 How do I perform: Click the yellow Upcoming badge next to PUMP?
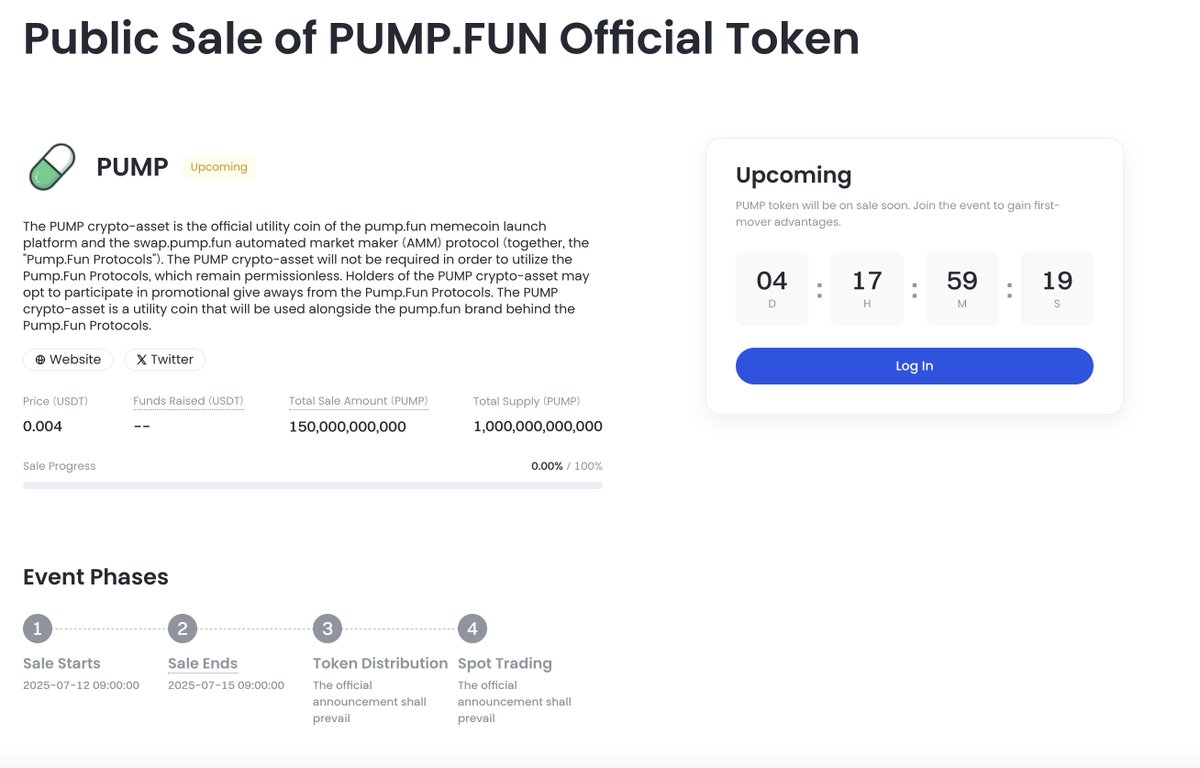[217, 167]
